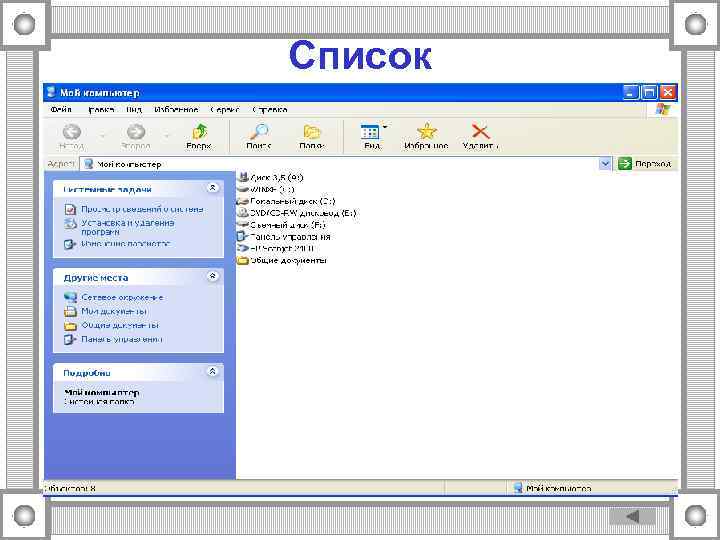The width and height of the screenshot is (720, 540).
Task: Open Forward button history dropdown arrow
Action: 166,135
